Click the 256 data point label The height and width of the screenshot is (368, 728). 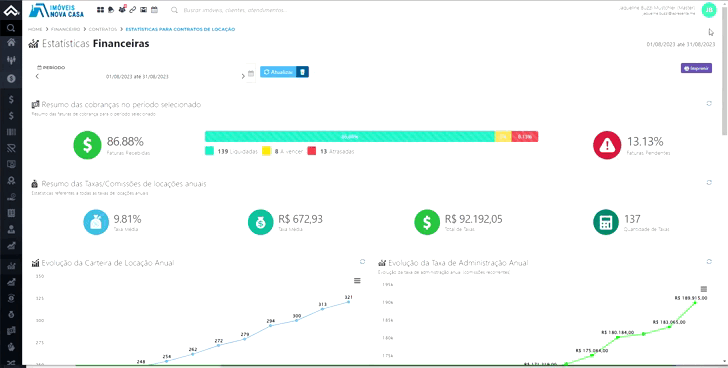tap(167, 356)
